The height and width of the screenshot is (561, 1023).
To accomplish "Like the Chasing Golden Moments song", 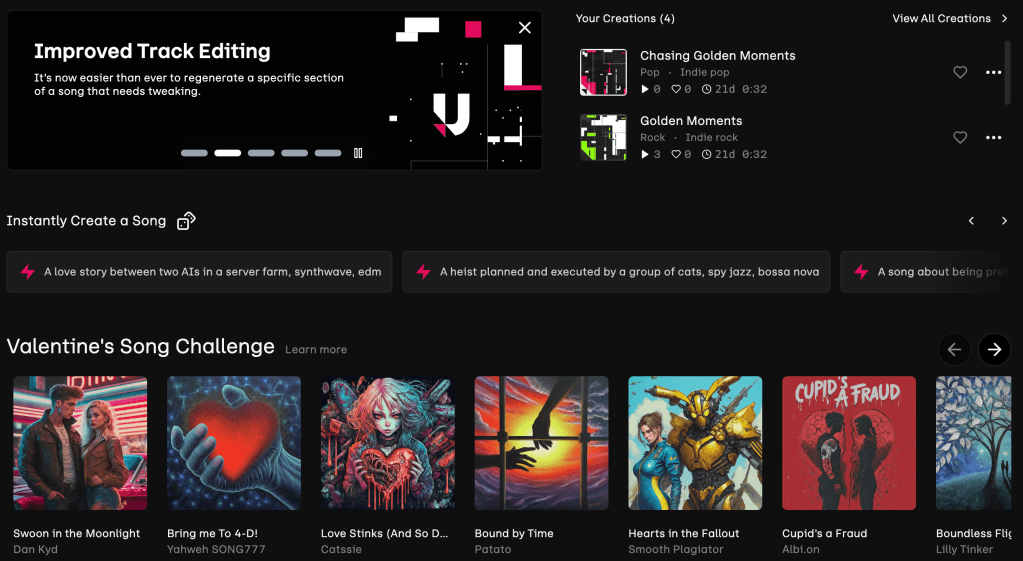I will coord(960,72).
